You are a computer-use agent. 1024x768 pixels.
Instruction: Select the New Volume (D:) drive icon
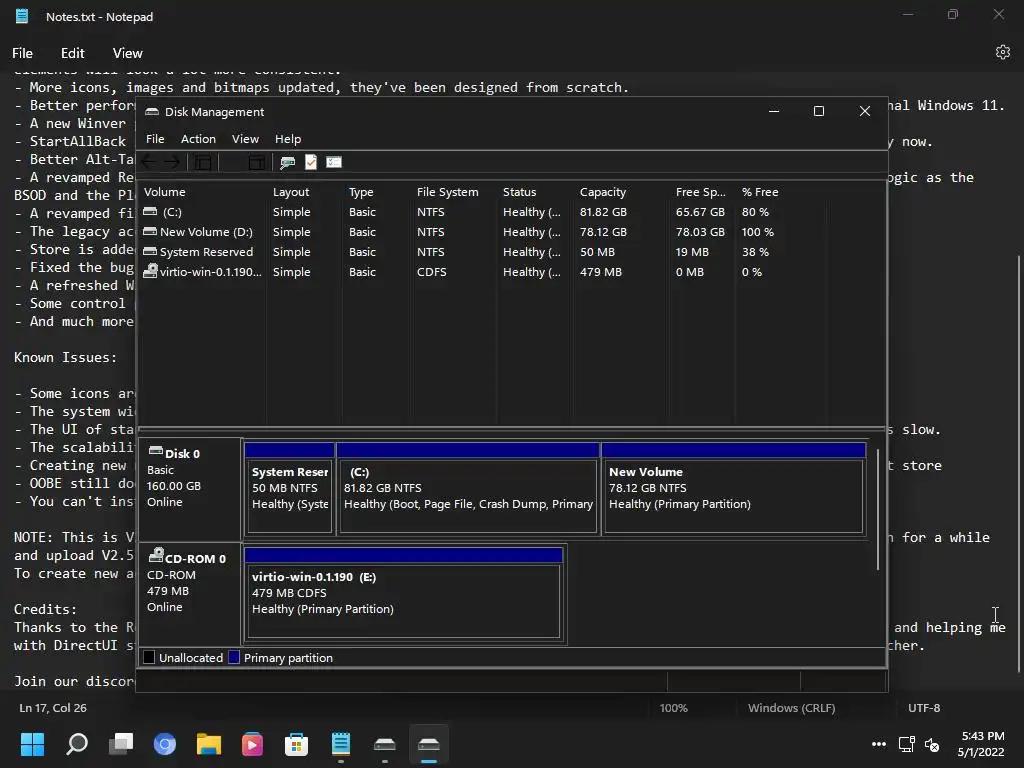point(150,231)
